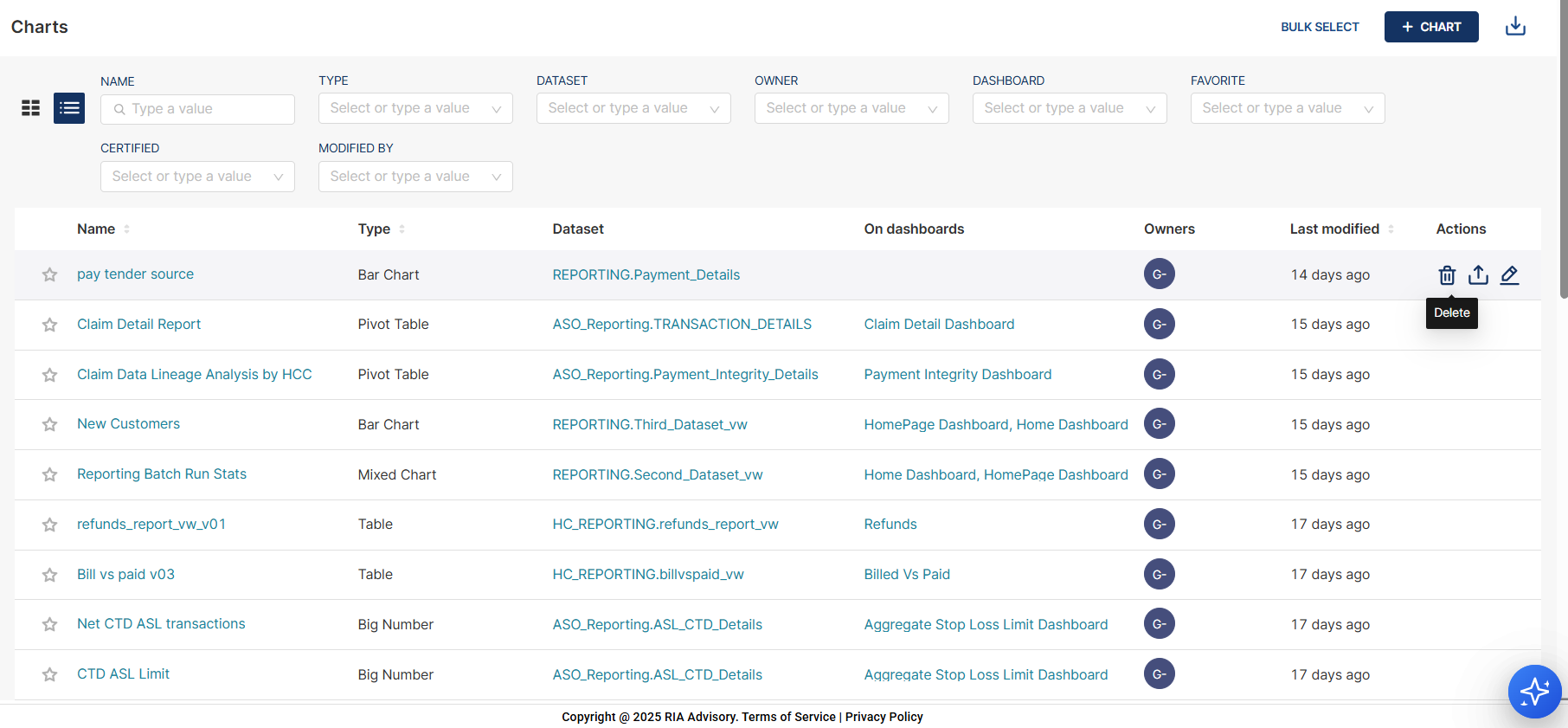The height and width of the screenshot is (728, 1568).
Task: Favorite the Claim Detail Report chart
Action: coord(49,325)
